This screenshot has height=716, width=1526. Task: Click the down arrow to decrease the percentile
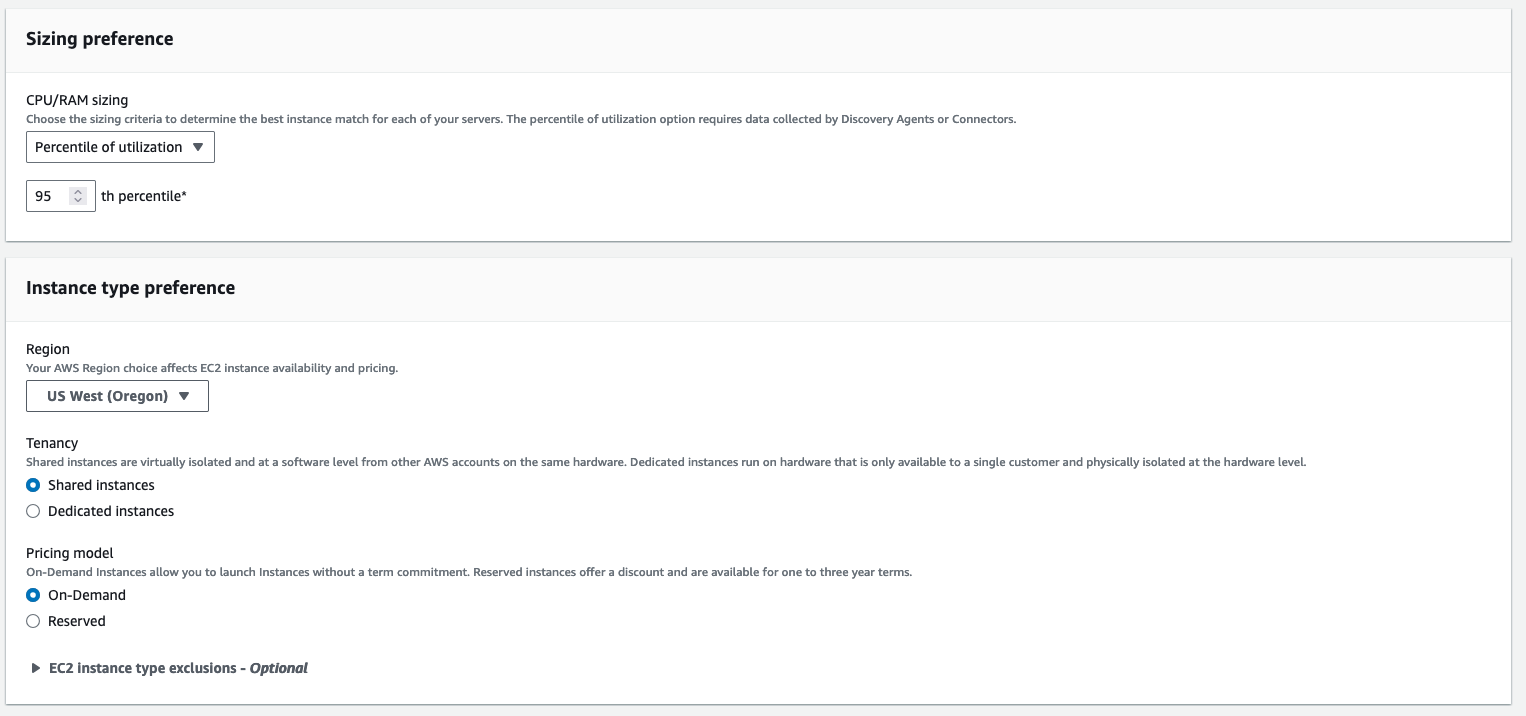pyautogui.click(x=78, y=200)
